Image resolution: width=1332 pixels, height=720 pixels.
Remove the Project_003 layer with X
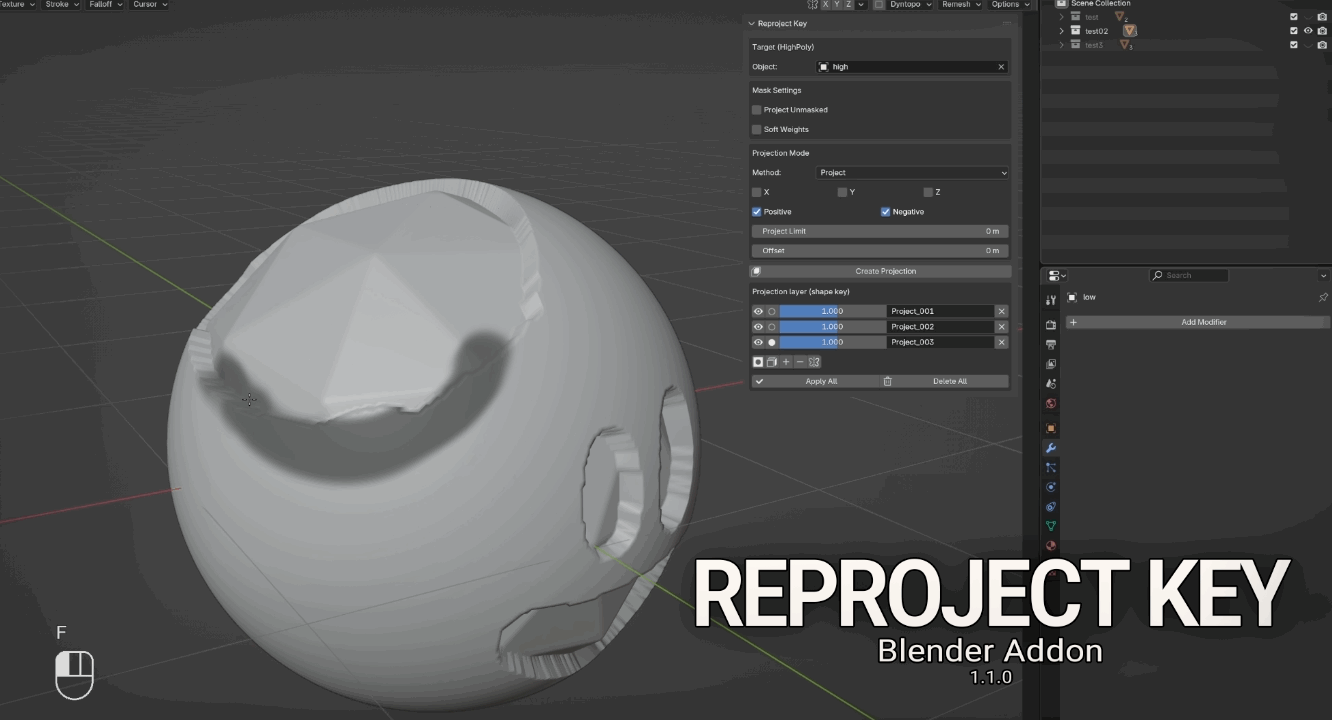click(x=1001, y=342)
